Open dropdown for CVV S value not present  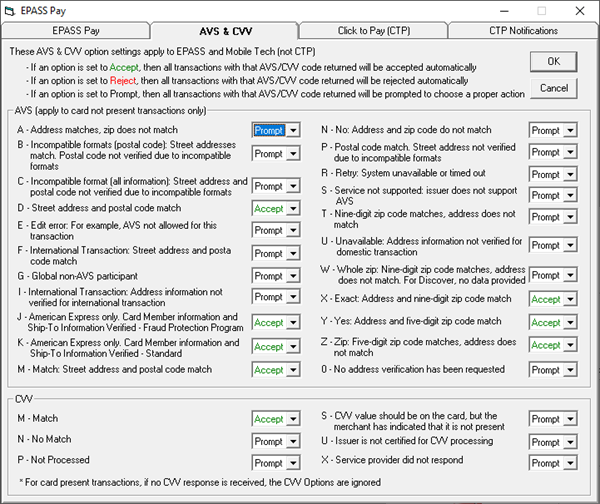pos(570,419)
